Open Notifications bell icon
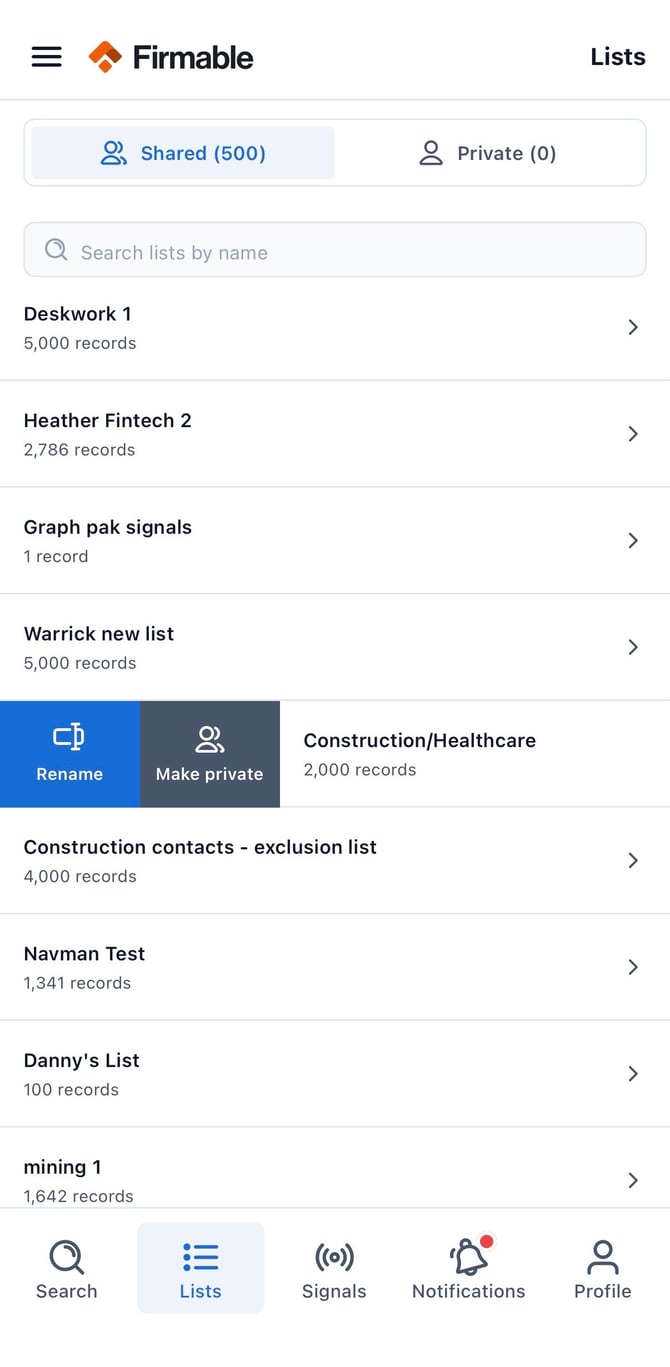 coord(468,1256)
